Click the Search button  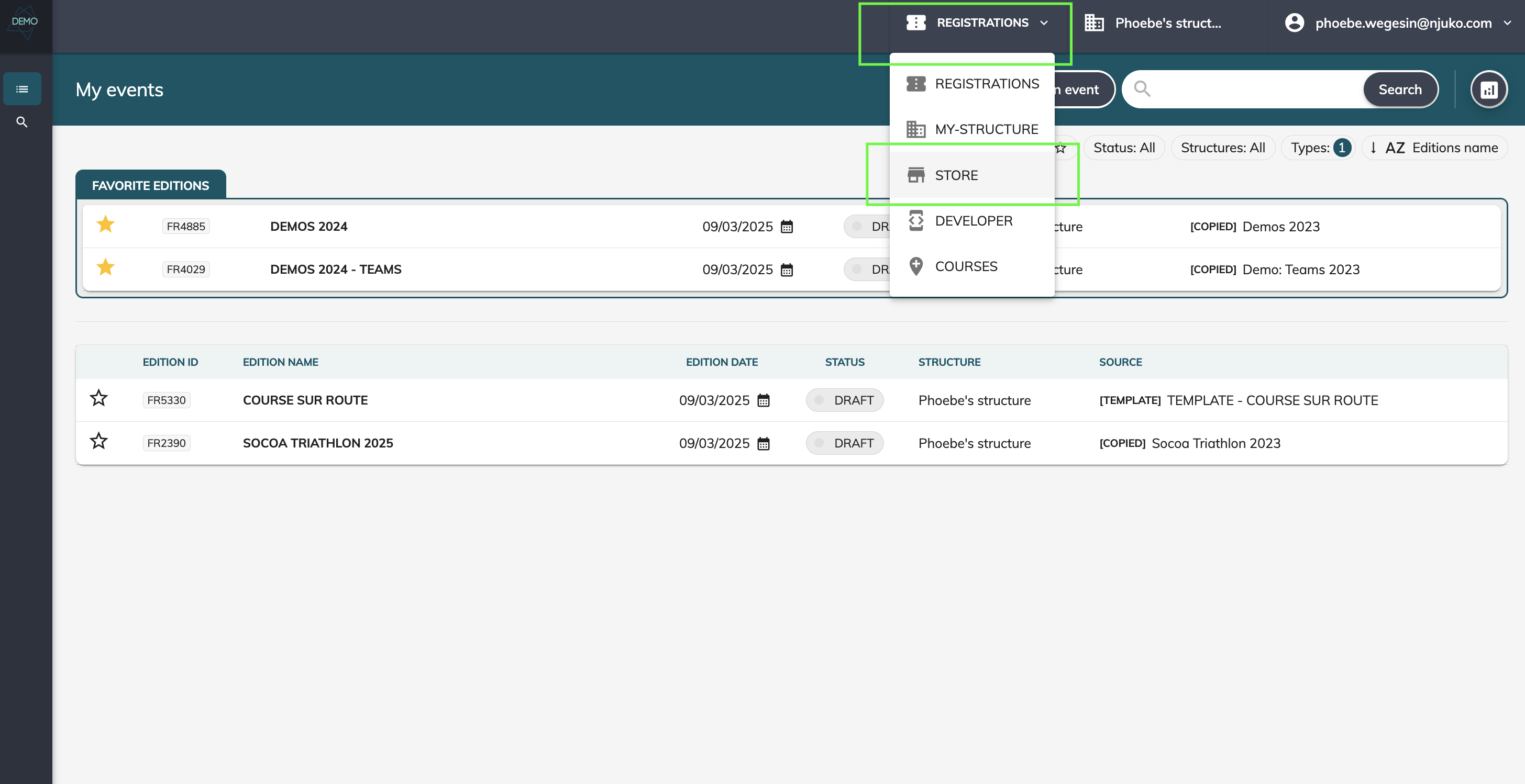(1400, 89)
